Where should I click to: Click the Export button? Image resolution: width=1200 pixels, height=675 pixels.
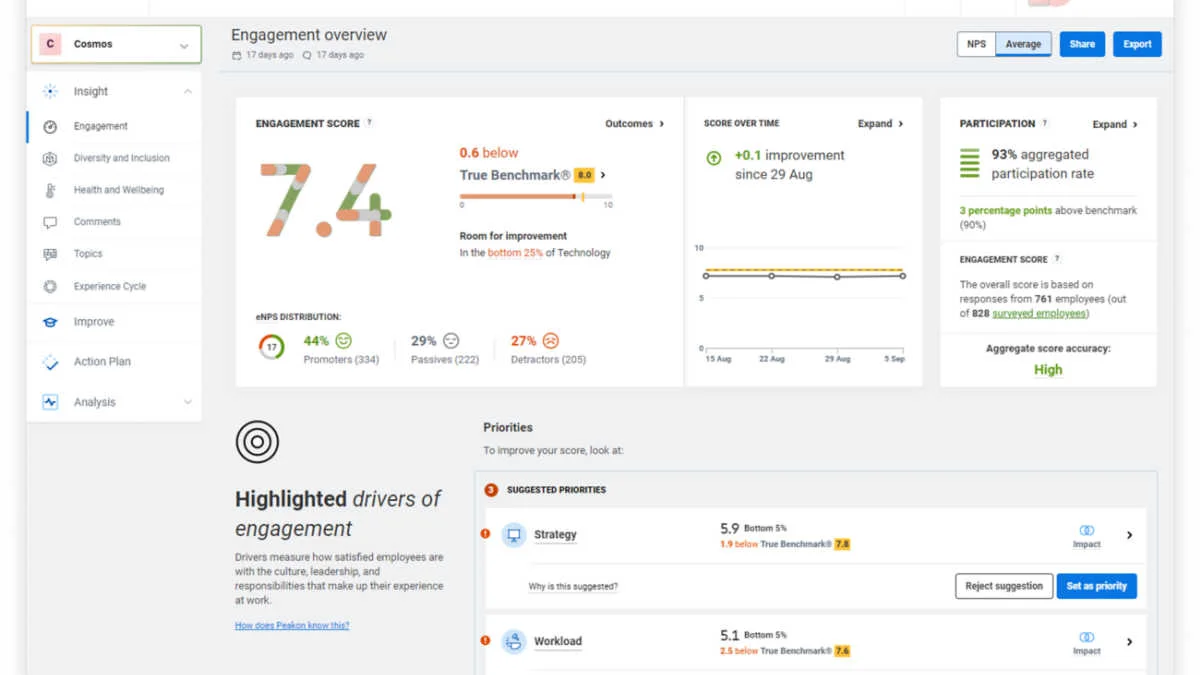coord(1137,44)
